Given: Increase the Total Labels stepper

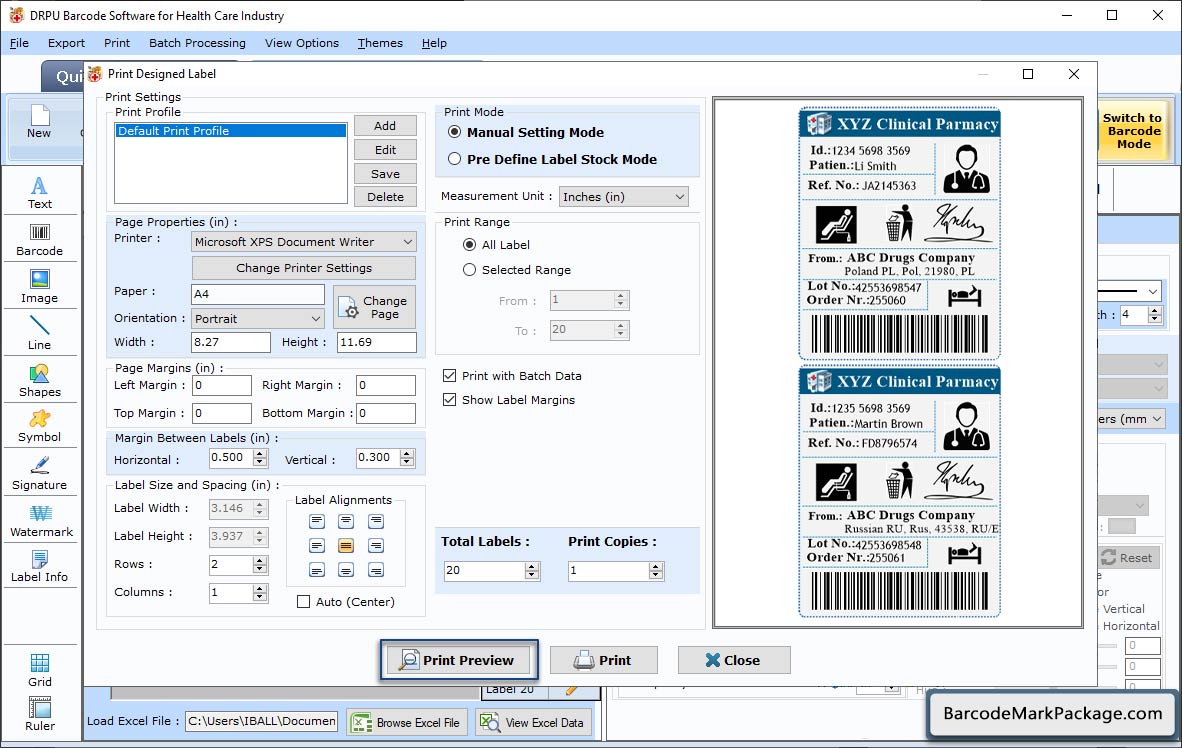Looking at the screenshot, I should (532, 566).
